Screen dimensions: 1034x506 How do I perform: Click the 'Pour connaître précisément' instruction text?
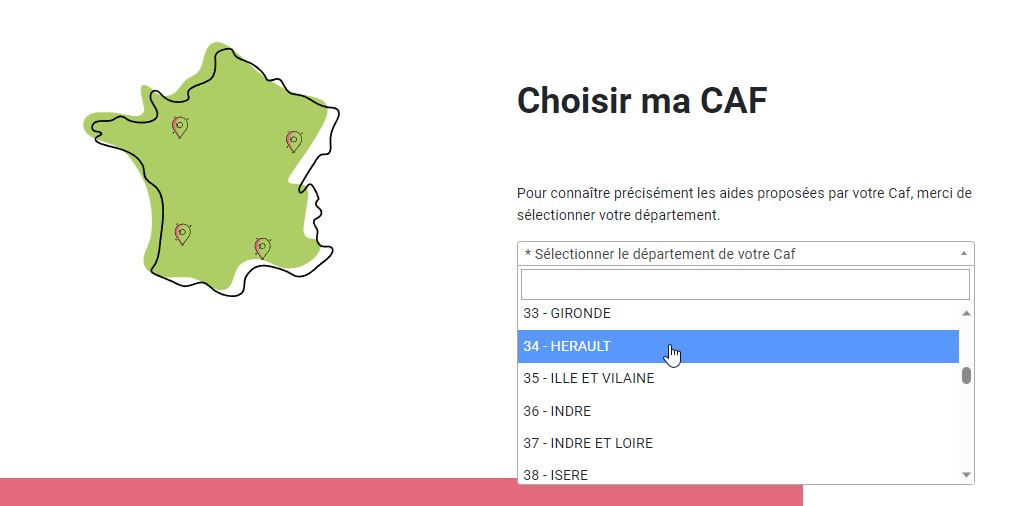[745, 205]
